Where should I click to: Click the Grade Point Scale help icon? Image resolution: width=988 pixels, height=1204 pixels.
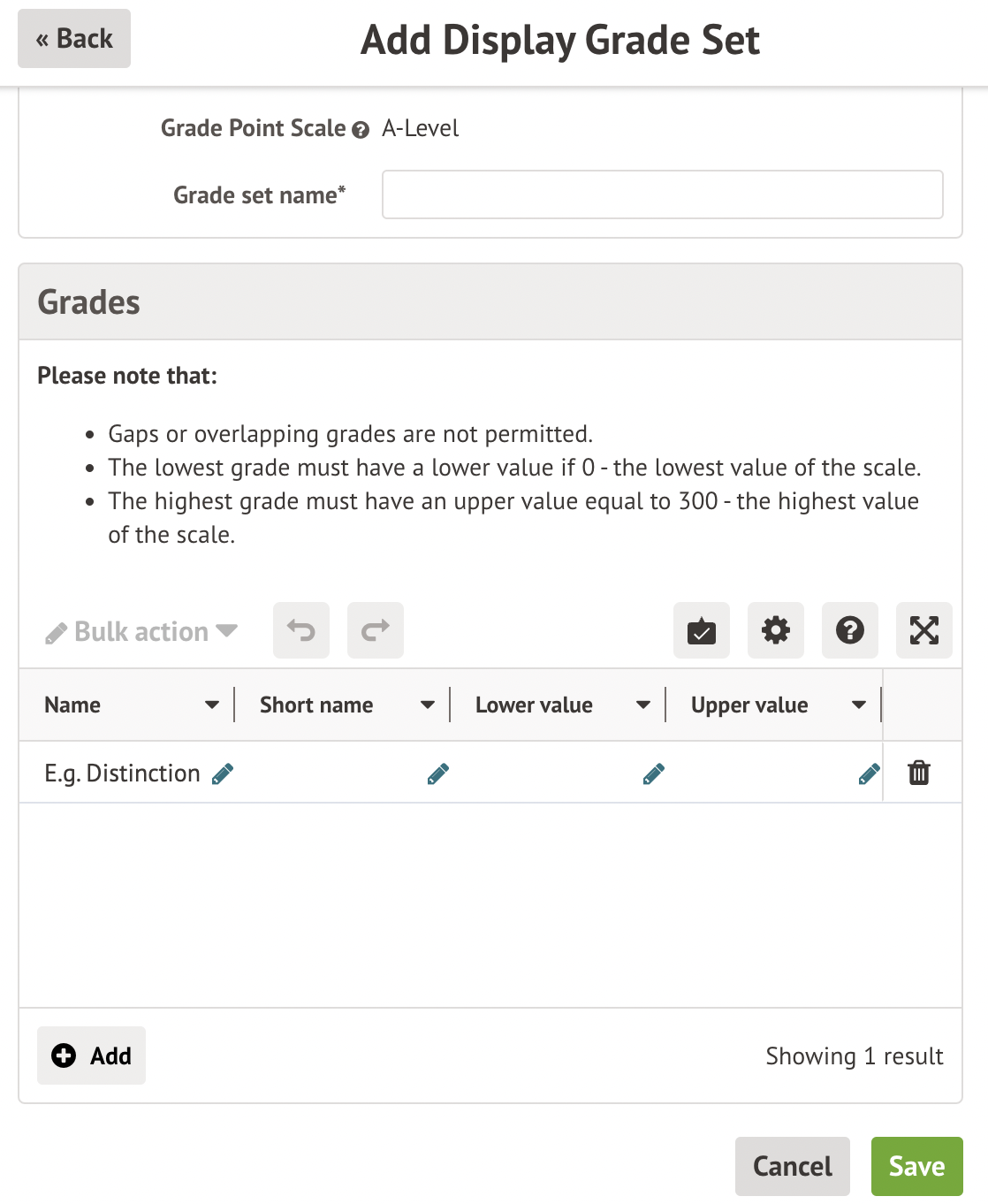[361, 130]
